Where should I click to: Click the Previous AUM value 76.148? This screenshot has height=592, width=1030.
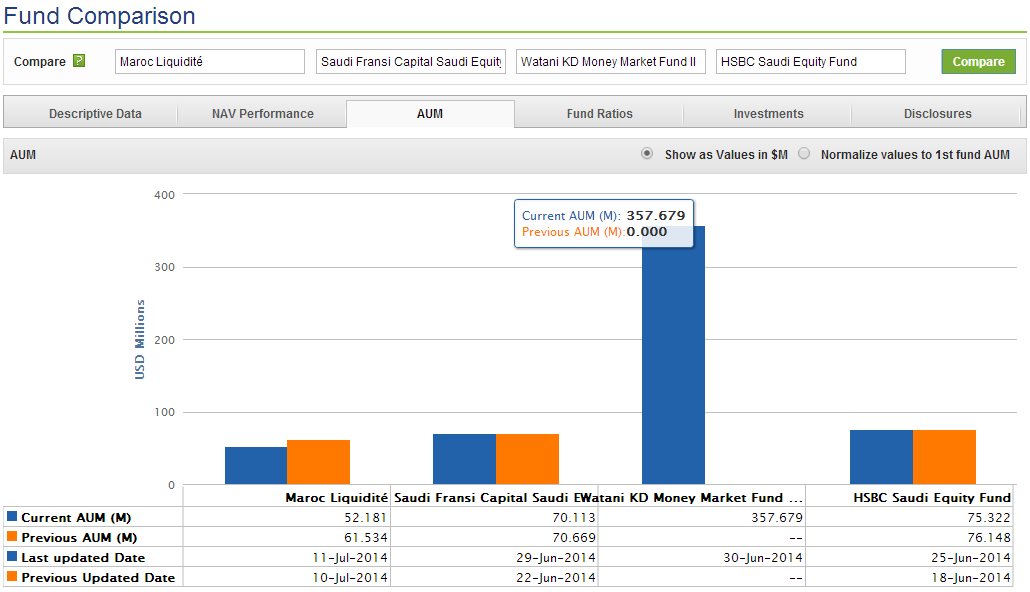(989, 537)
